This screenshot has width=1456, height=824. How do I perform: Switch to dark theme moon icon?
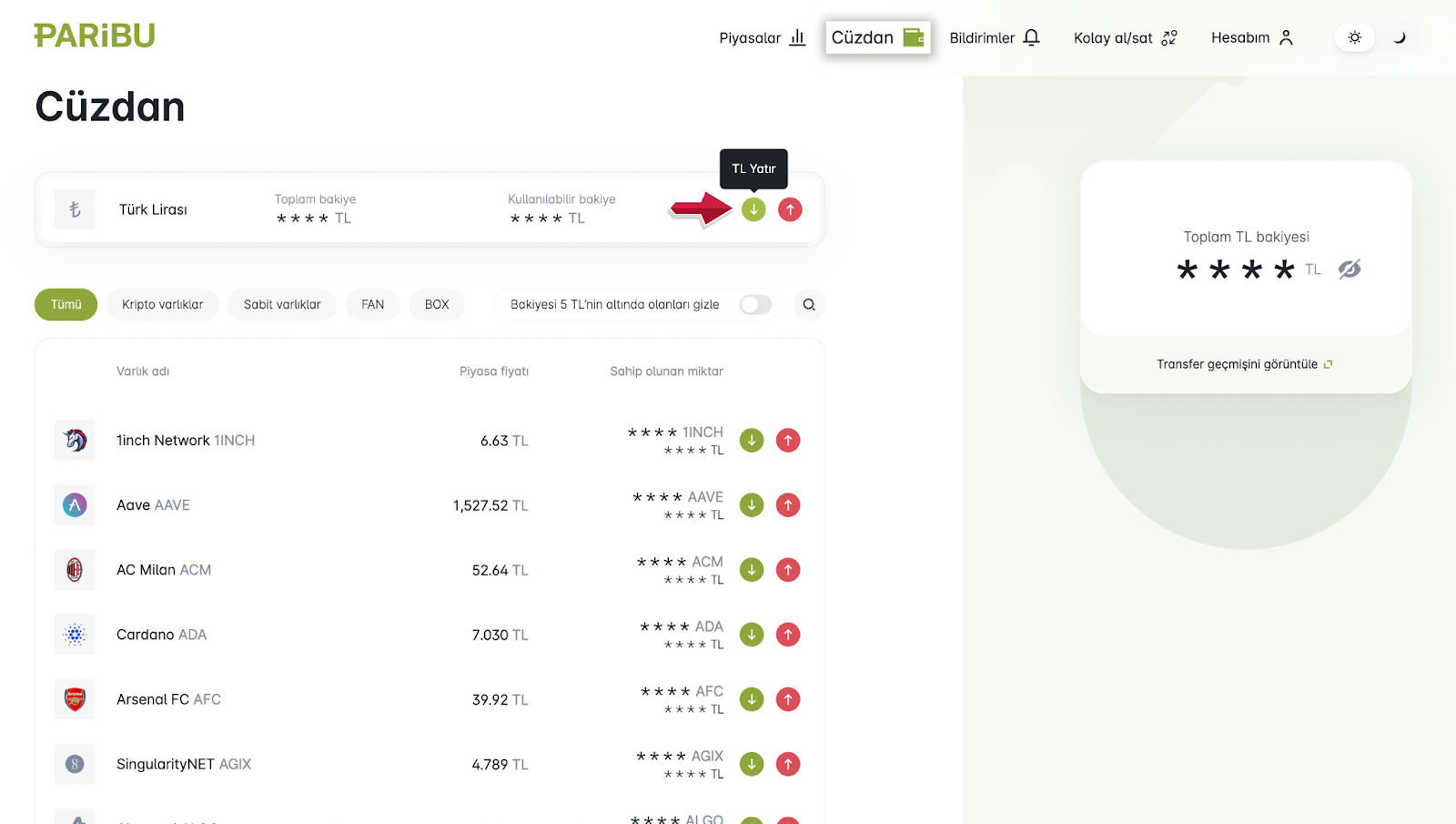[1400, 37]
